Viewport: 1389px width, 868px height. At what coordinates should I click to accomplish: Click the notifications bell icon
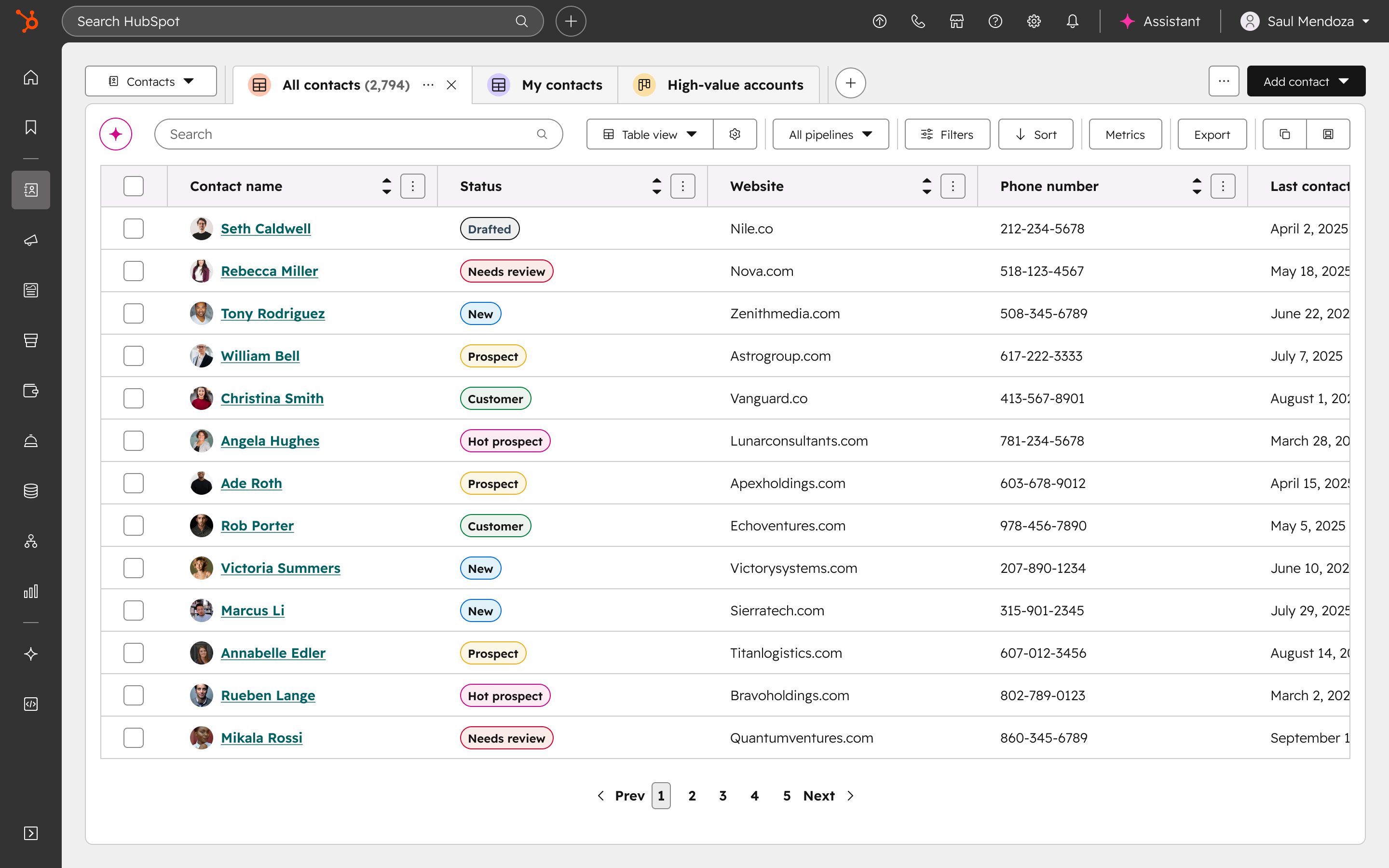(1072, 21)
